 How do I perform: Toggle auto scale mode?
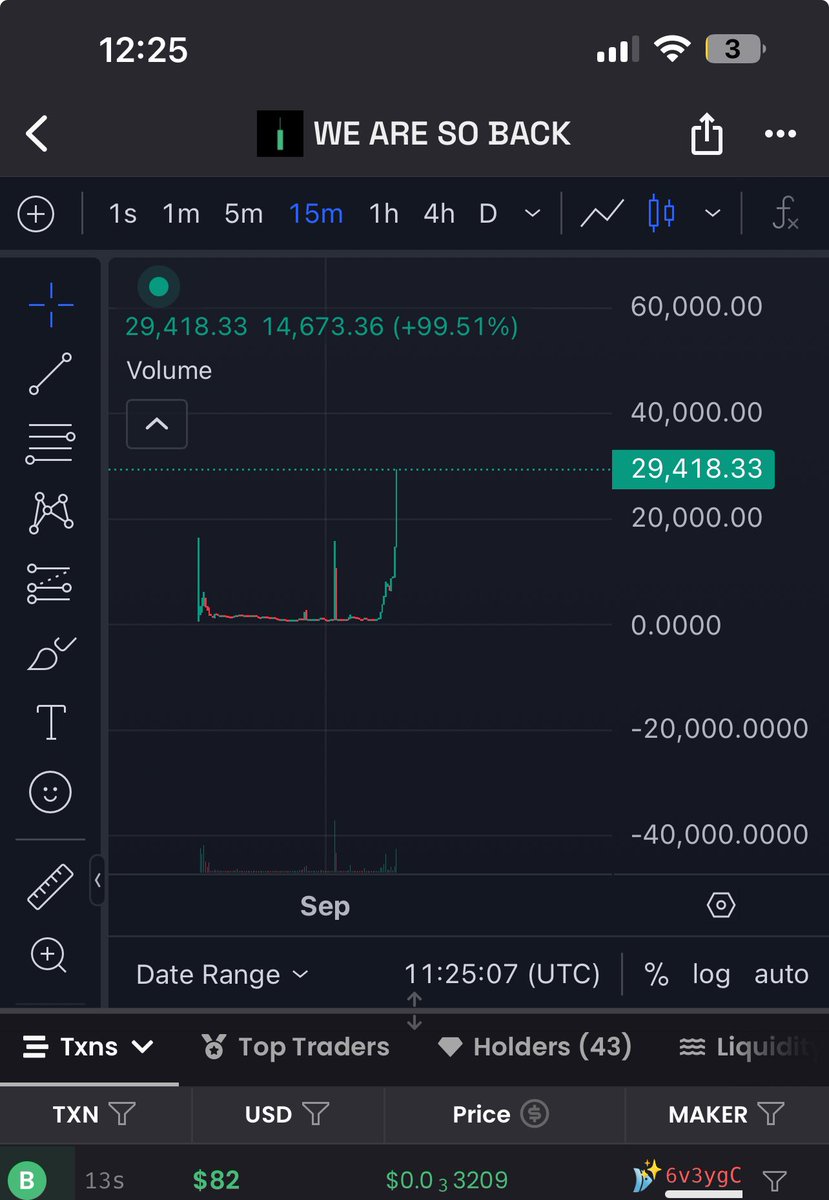(x=781, y=974)
